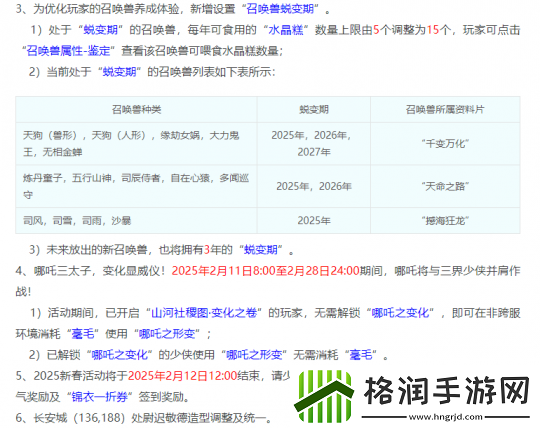
Task: Click the '2025年，2026年，2027年' table cell
Action: point(314,144)
